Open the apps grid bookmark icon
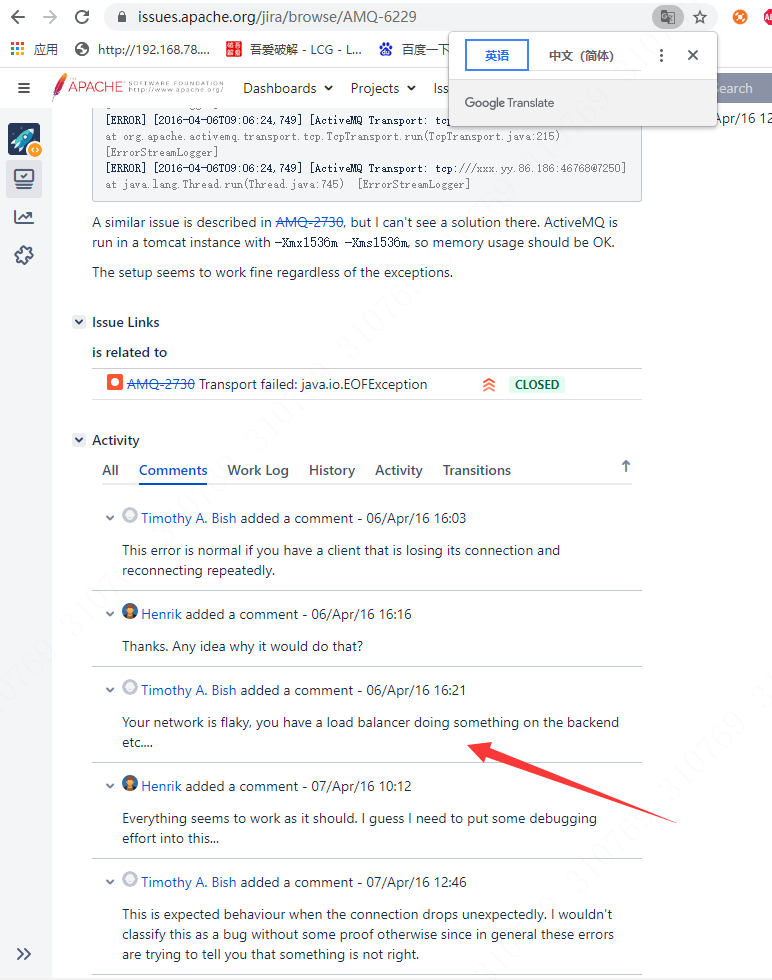Image resolution: width=772 pixels, height=980 pixels. pos(18,49)
